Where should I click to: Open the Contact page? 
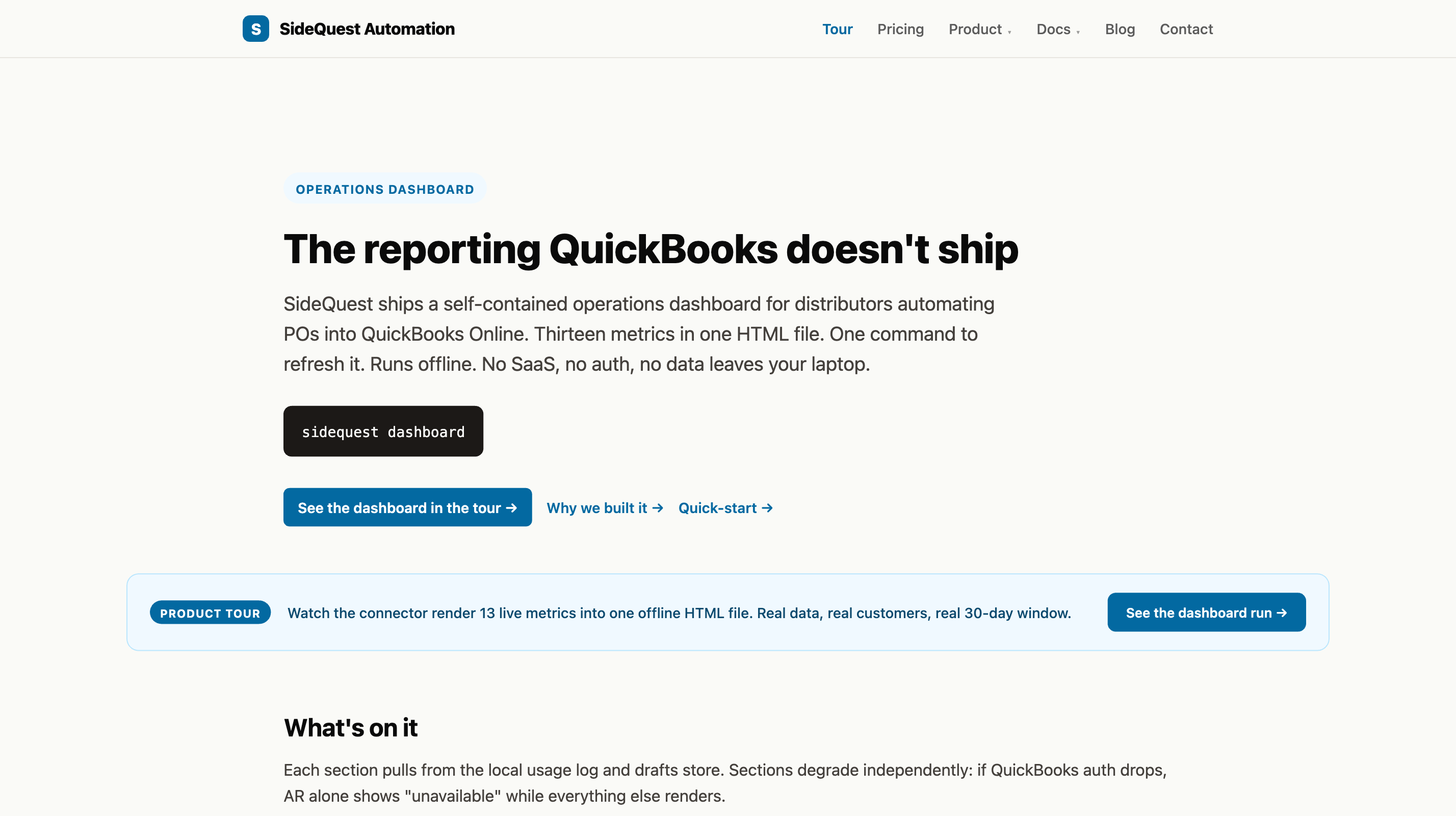click(x=1186, y=29)
